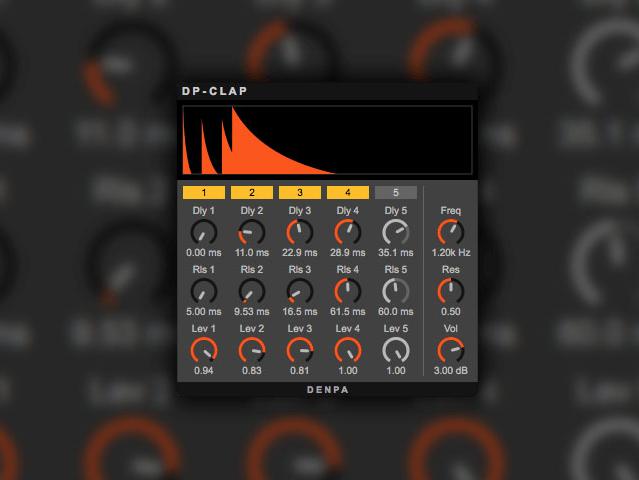Click the envelope waveform display
Screen dimensions: 639x480
[328, 140]
